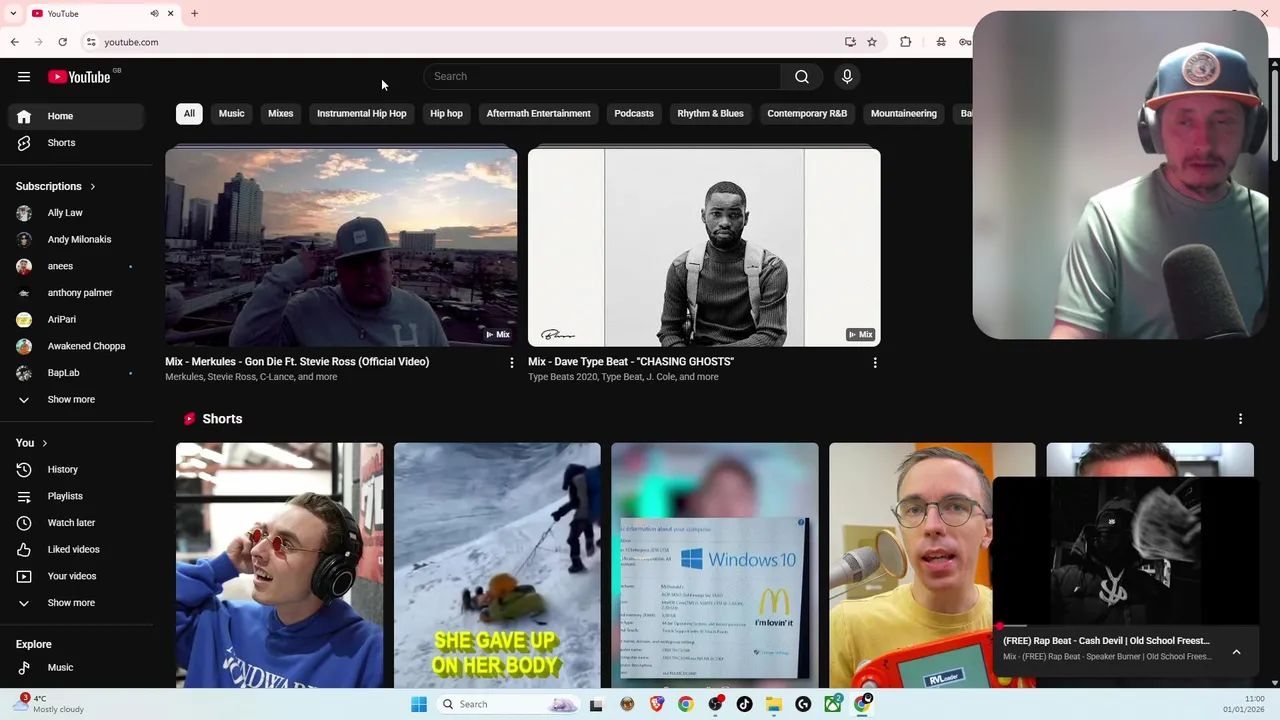Start voice search with the microphone
Image resolution: width=1280 pixels, height=720 pixels.
tap(847, 77)
